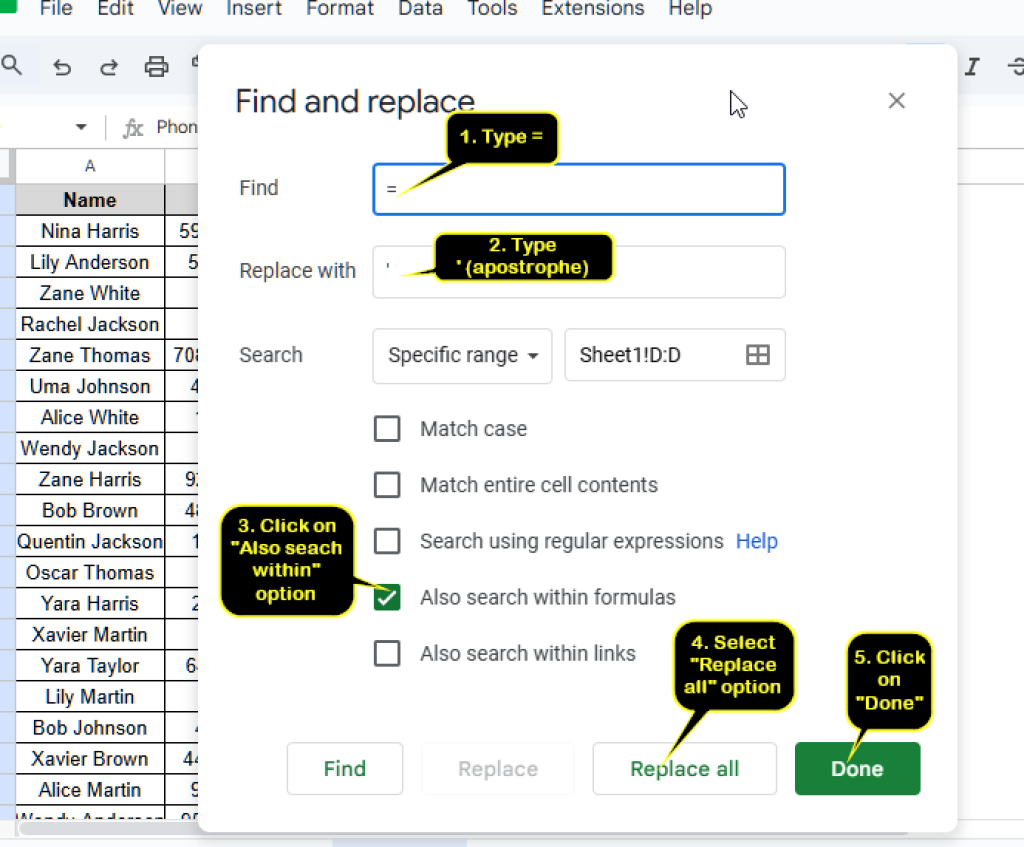Check Match entire cell contents
The image size is (1024, 847).
(387, 485)
